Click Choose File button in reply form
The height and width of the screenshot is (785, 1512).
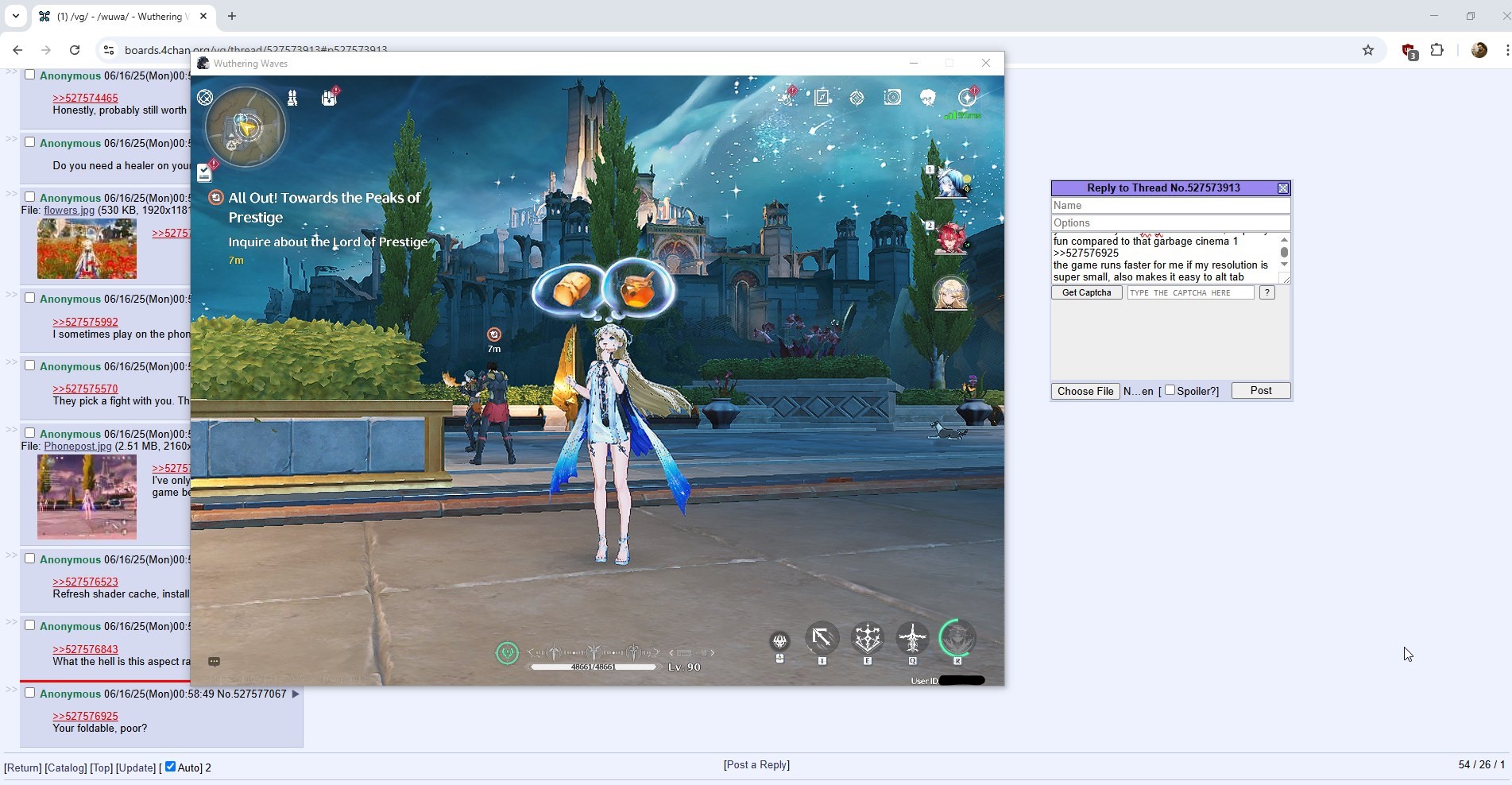point(1085,391)
